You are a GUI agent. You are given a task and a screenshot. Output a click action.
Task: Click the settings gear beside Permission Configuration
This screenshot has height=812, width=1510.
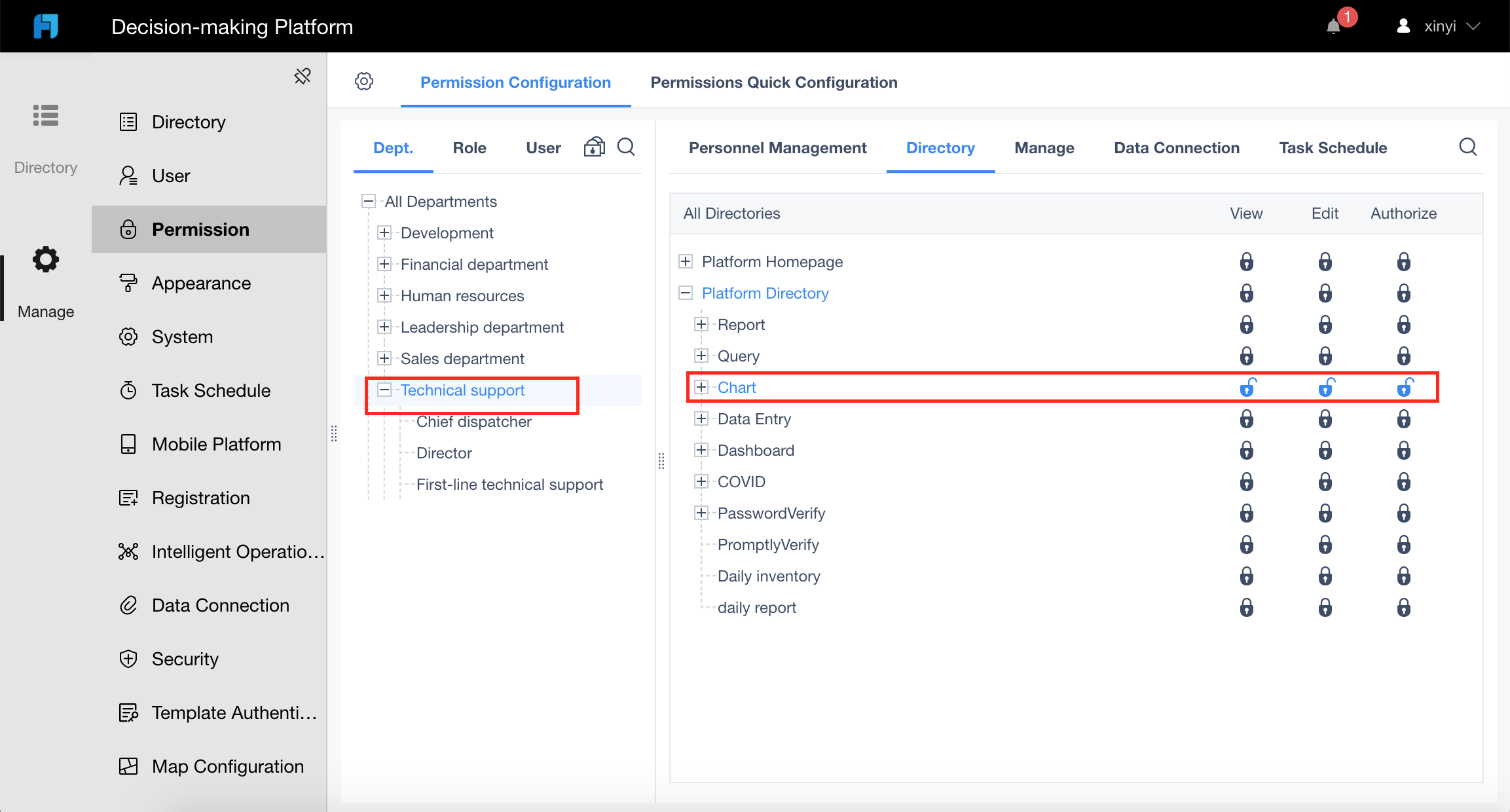(364, 81)
